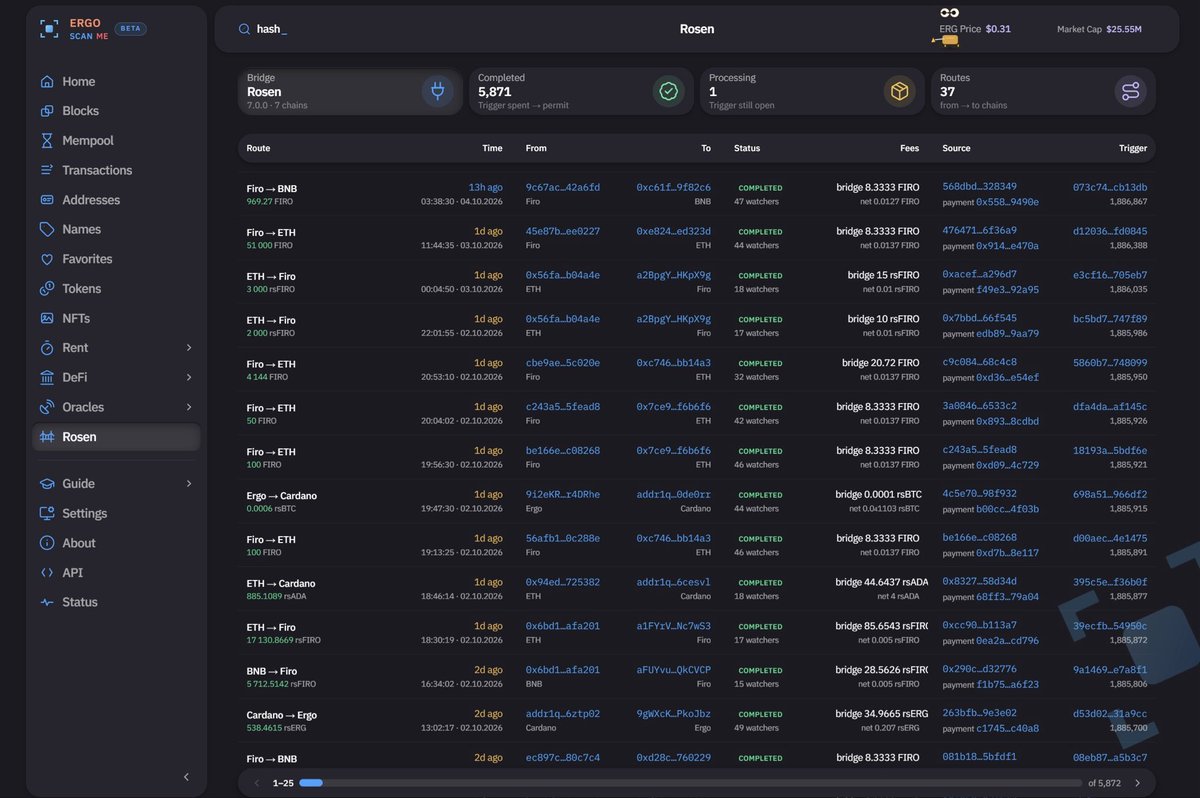Open the Transactions menu item
Image resolution: width=1200 pixels, height=798 pixels.
click(x=116, y=170)
